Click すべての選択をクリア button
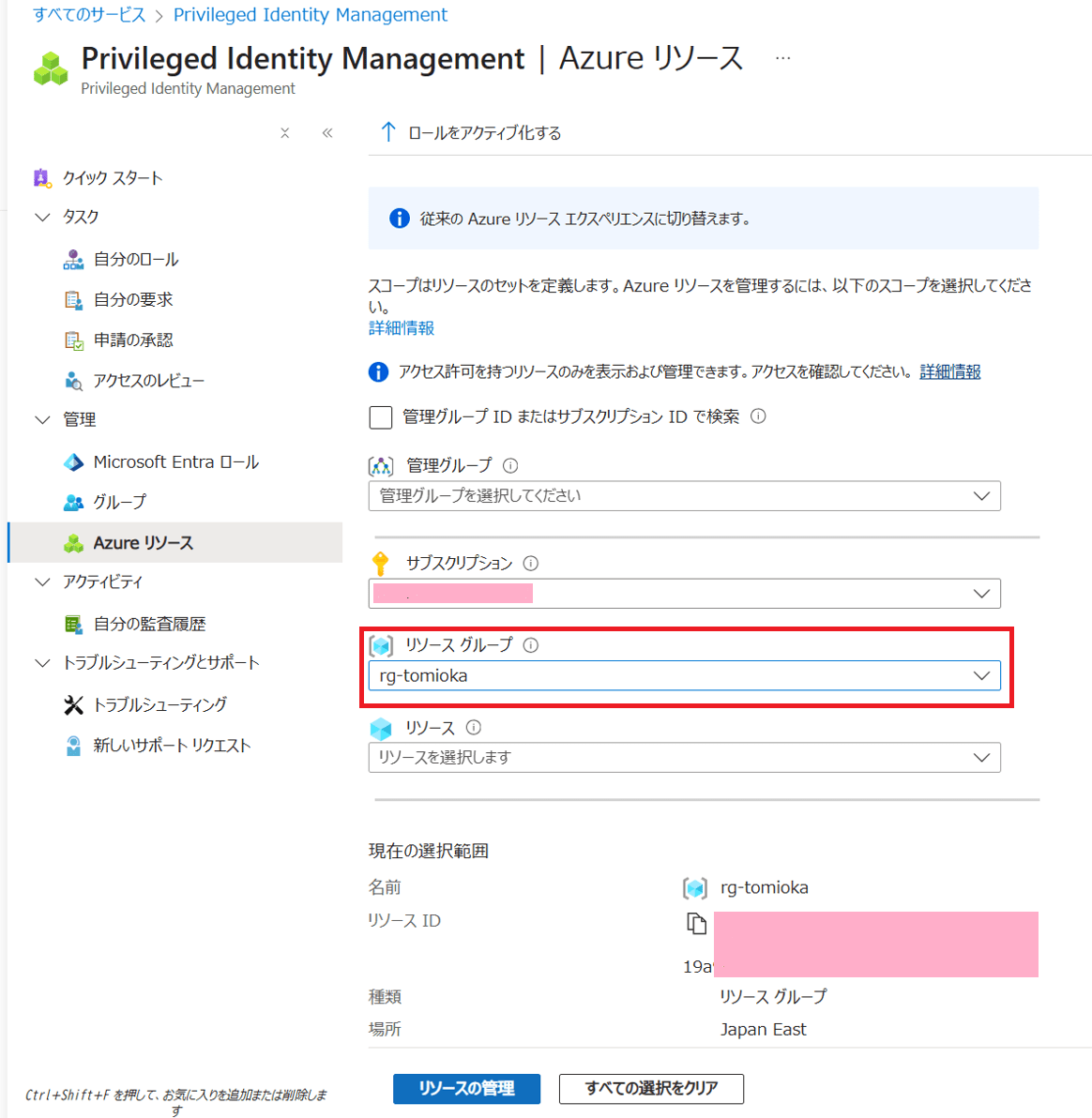 click(x=651, y=1089)
